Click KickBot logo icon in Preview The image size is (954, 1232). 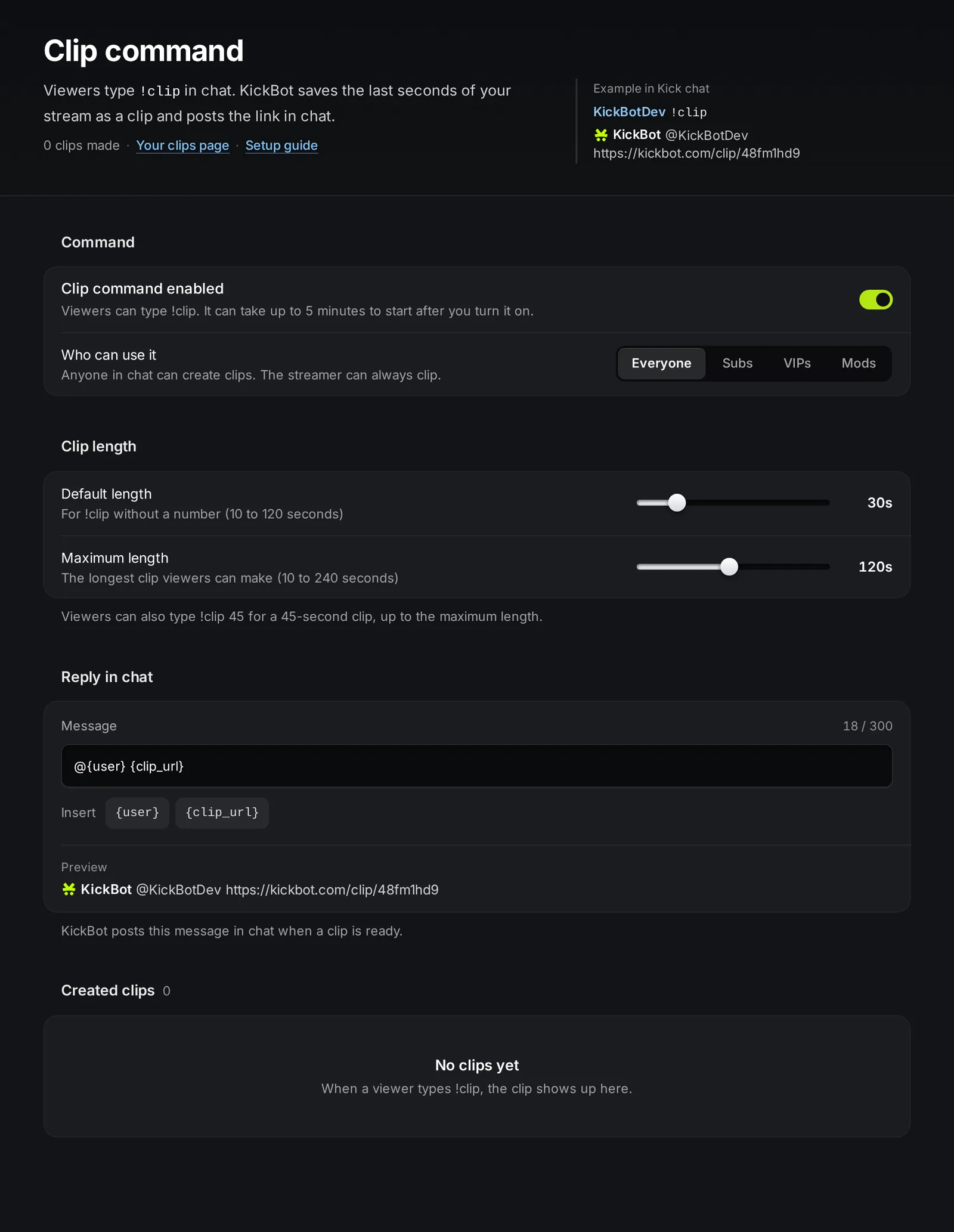[x=69, y=890]
